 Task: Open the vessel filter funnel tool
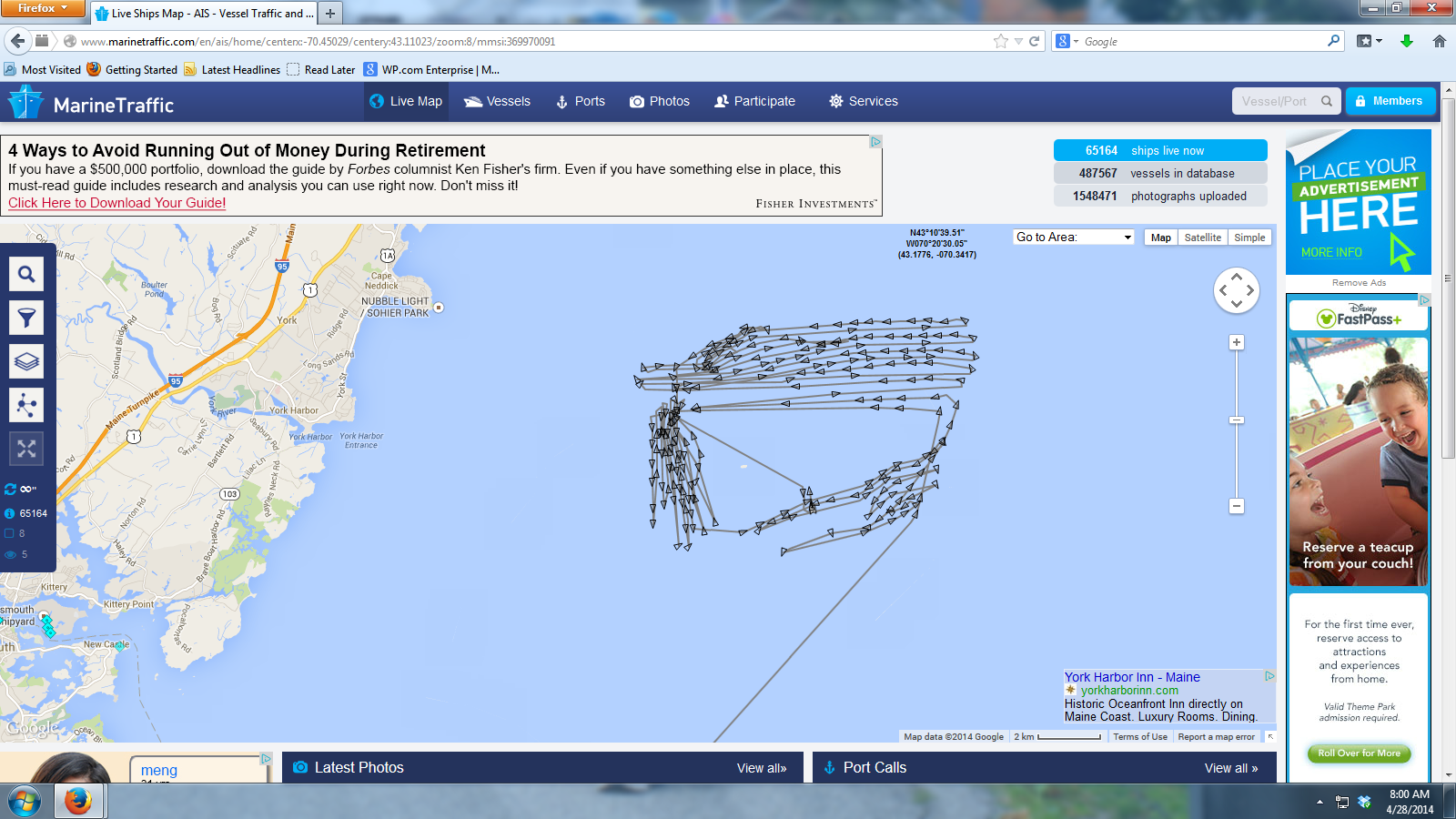26,318
